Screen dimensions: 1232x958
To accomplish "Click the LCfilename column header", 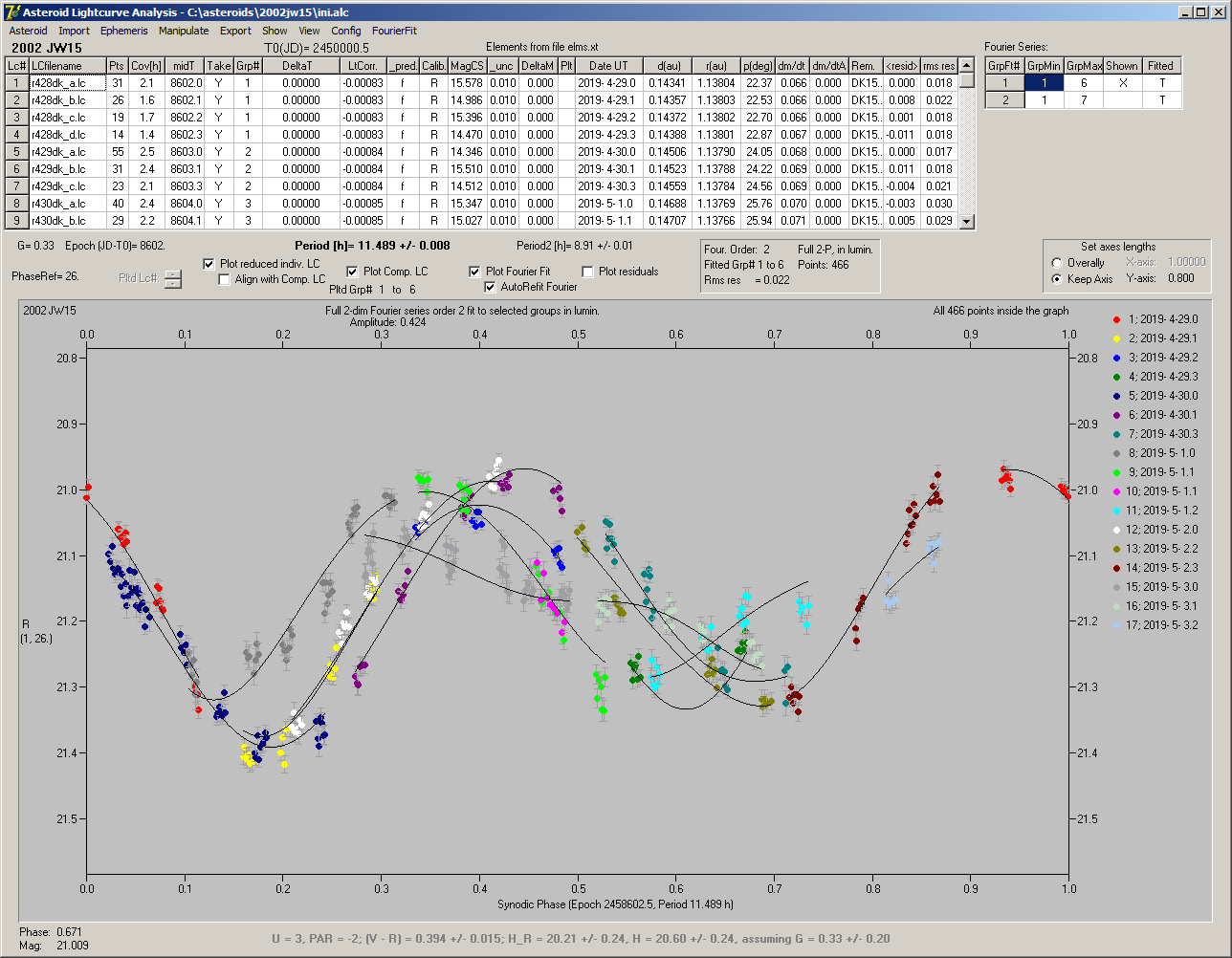I will (67, 66).
